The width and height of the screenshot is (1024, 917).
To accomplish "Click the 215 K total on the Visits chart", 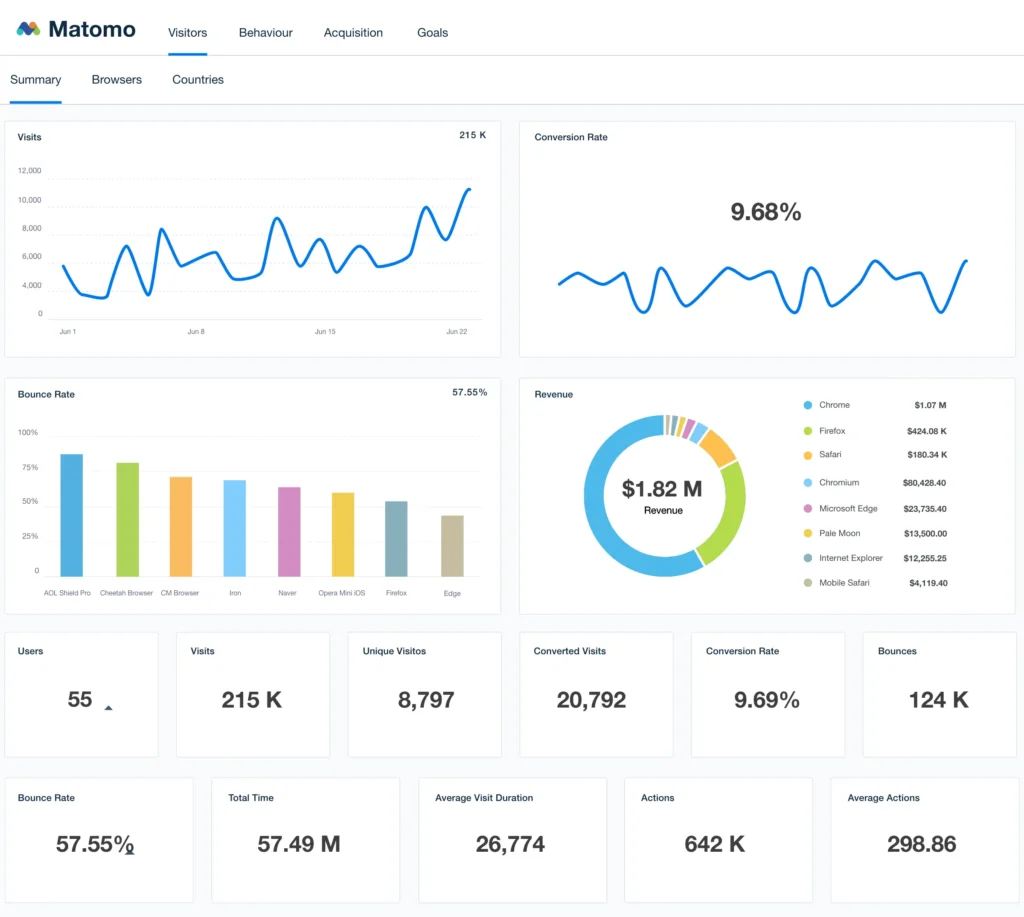I will click(472, 134).
